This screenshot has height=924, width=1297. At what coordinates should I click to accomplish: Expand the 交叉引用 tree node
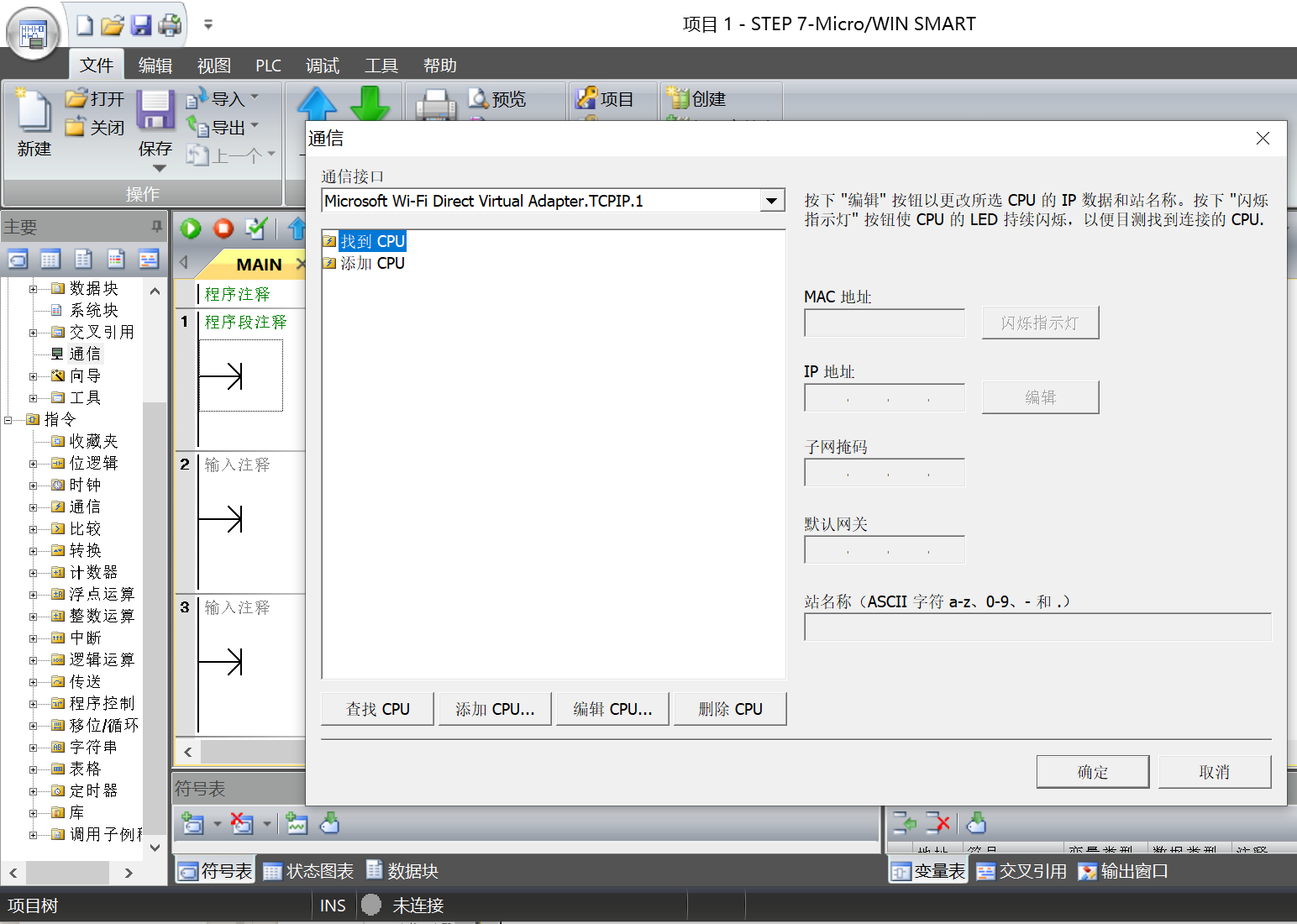point(33,333)
